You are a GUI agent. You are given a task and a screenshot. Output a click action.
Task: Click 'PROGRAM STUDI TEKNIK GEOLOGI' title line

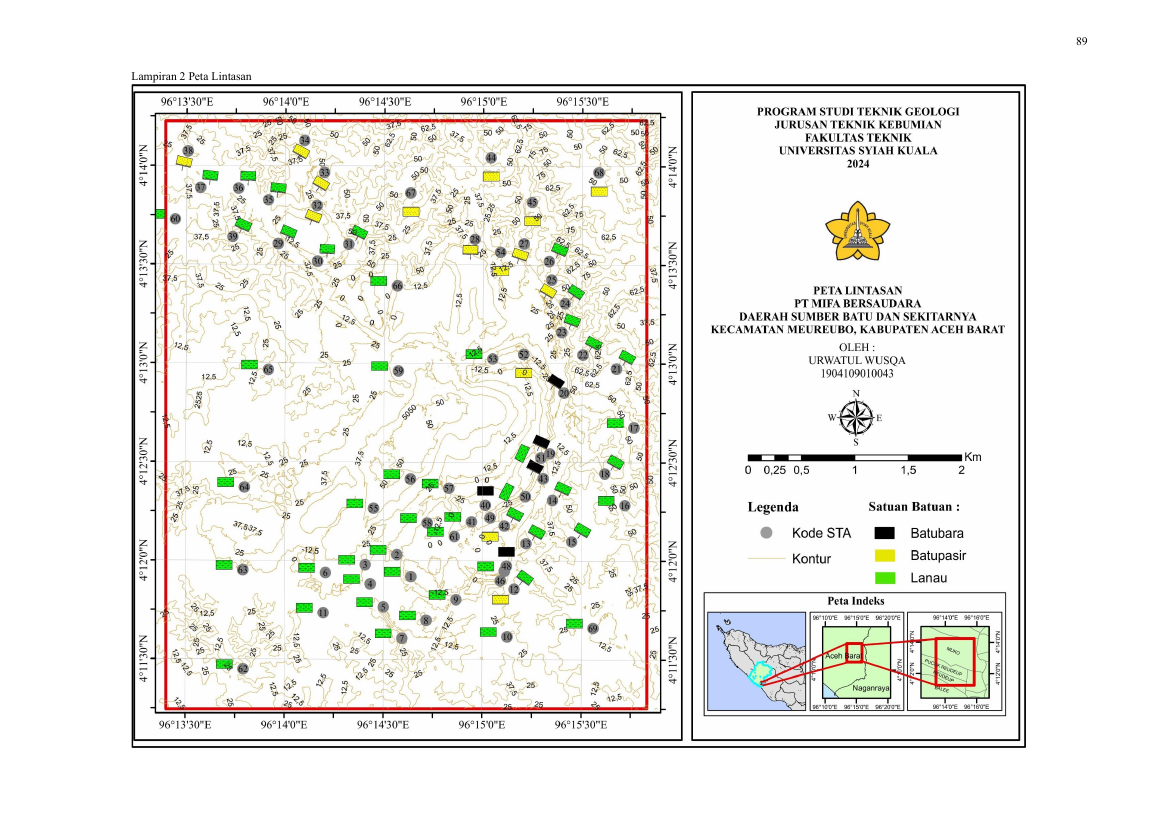(857, 112)
